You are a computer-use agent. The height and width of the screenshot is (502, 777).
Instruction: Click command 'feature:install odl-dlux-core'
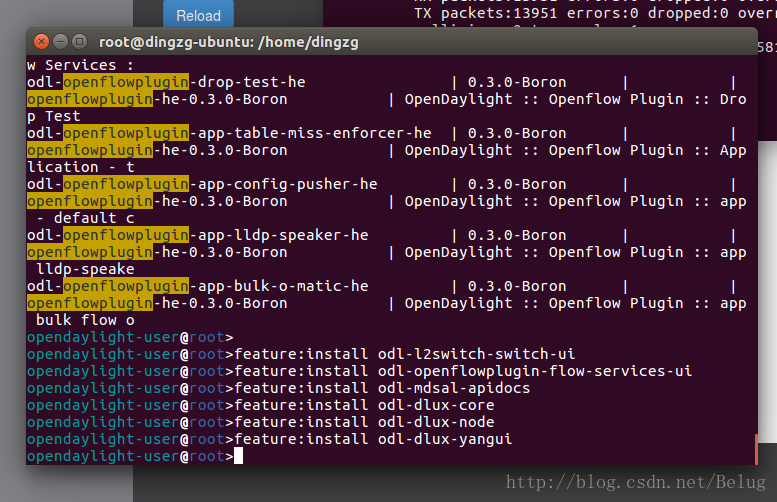(364, 405)
